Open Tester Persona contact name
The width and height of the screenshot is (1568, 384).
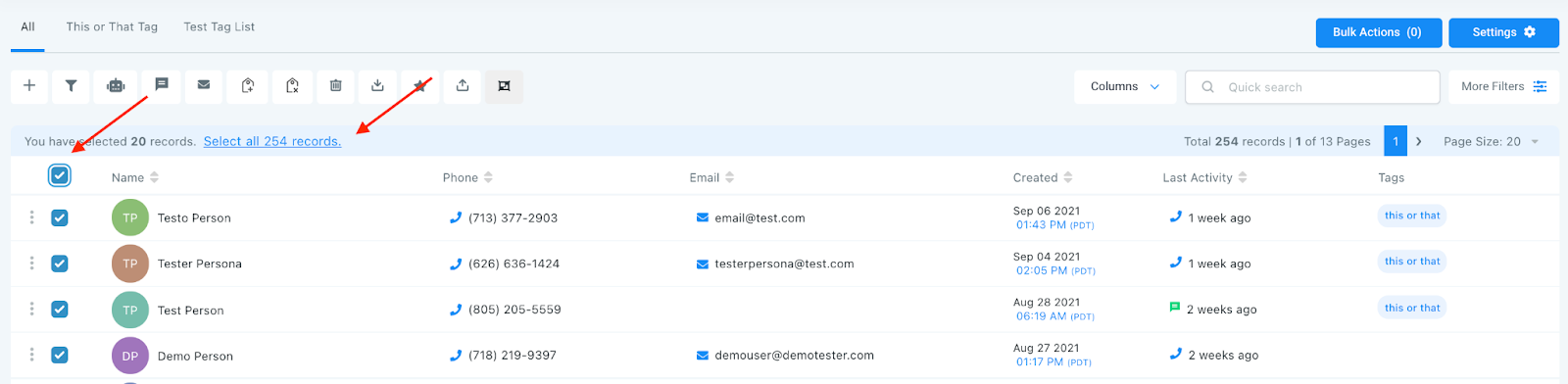click(x=200, y=264)
